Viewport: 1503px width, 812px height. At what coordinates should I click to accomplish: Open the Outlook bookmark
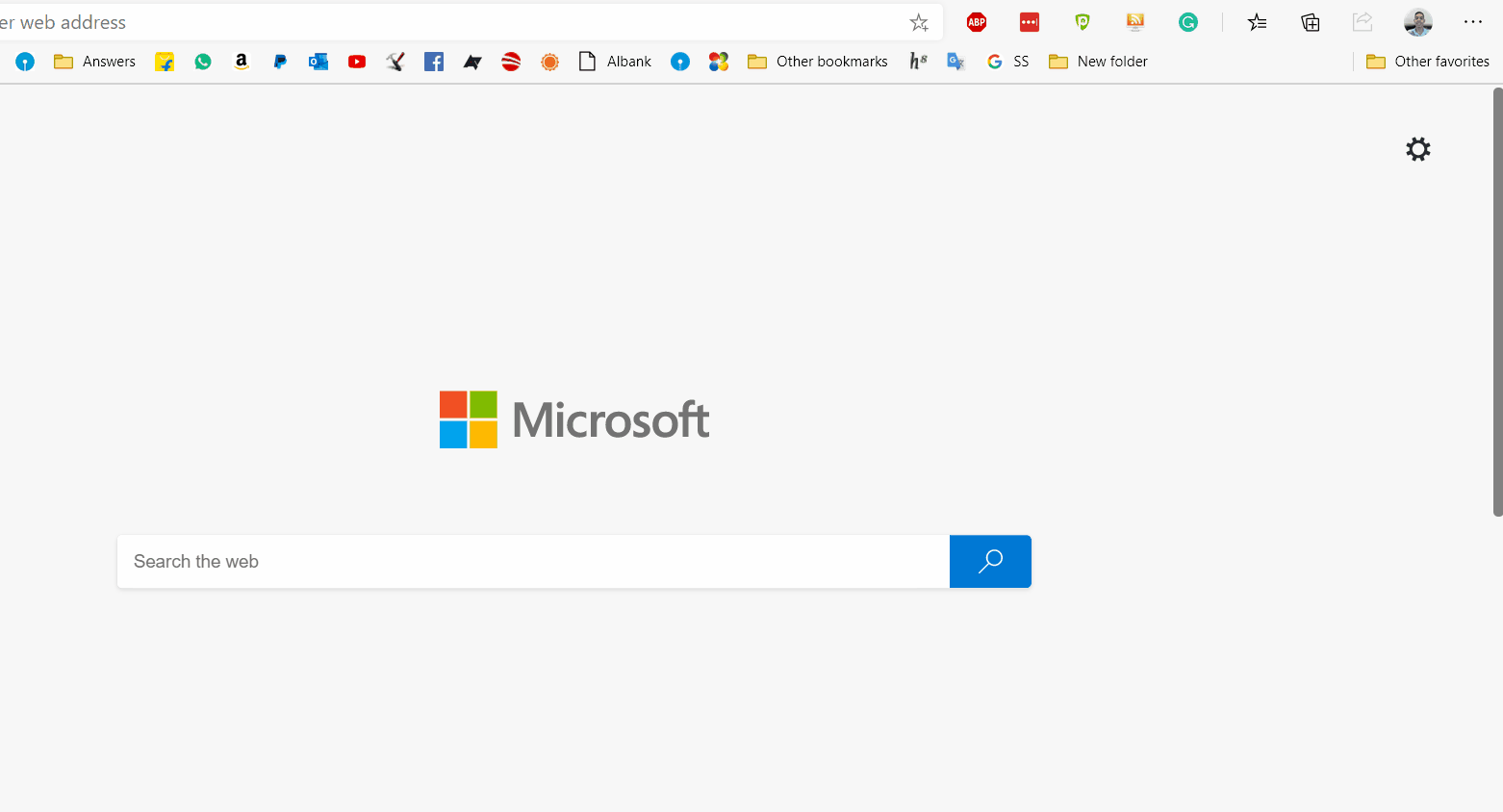coord(318,62)
